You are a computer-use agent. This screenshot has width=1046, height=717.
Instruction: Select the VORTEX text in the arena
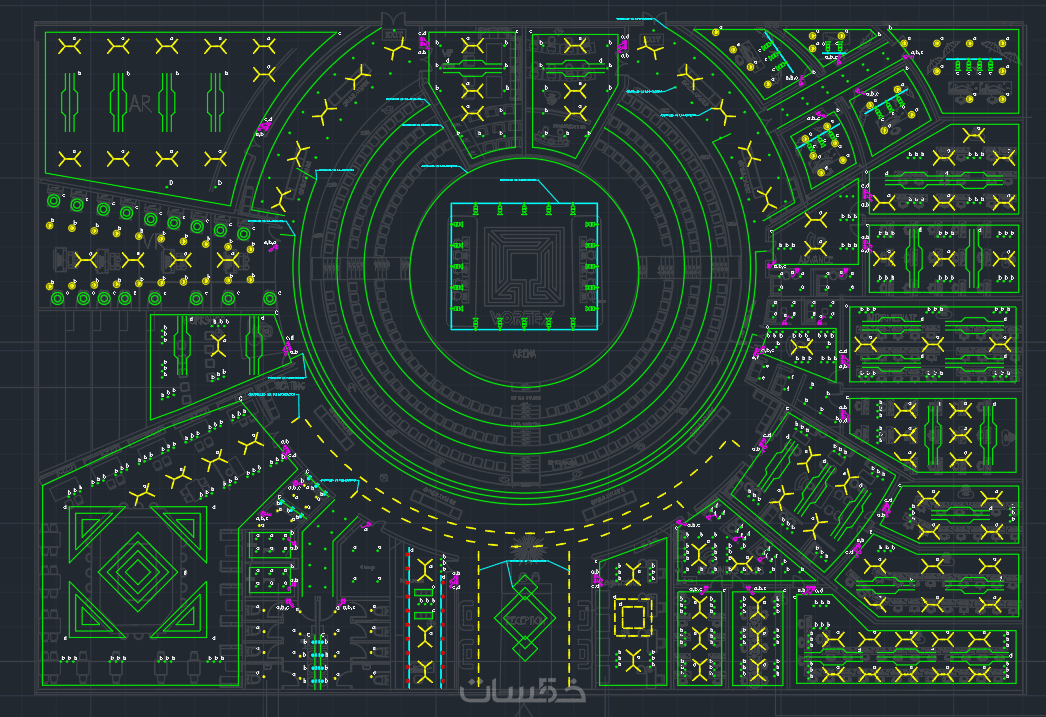524,318
